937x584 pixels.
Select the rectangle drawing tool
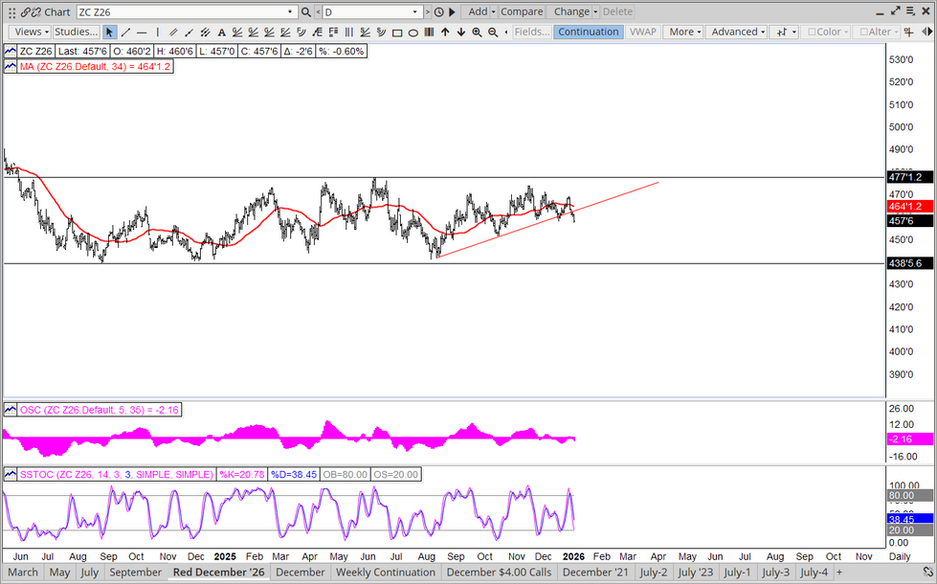pyautogui.click(x=397, y=32)
